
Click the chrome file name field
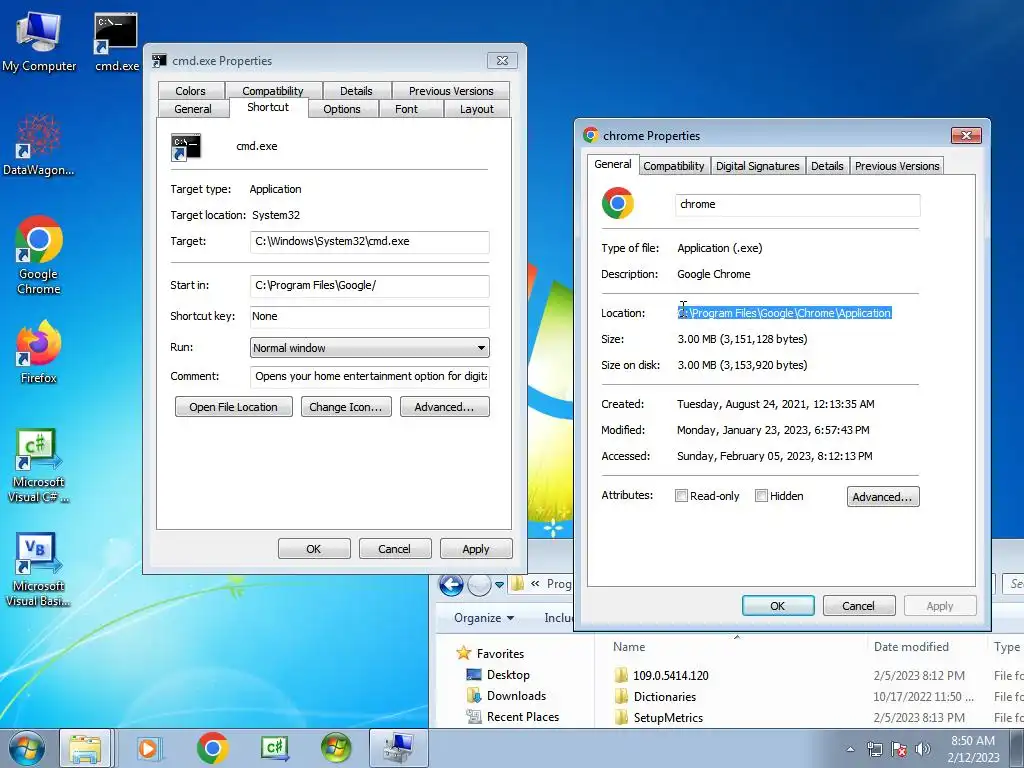(x=797, y=204)
